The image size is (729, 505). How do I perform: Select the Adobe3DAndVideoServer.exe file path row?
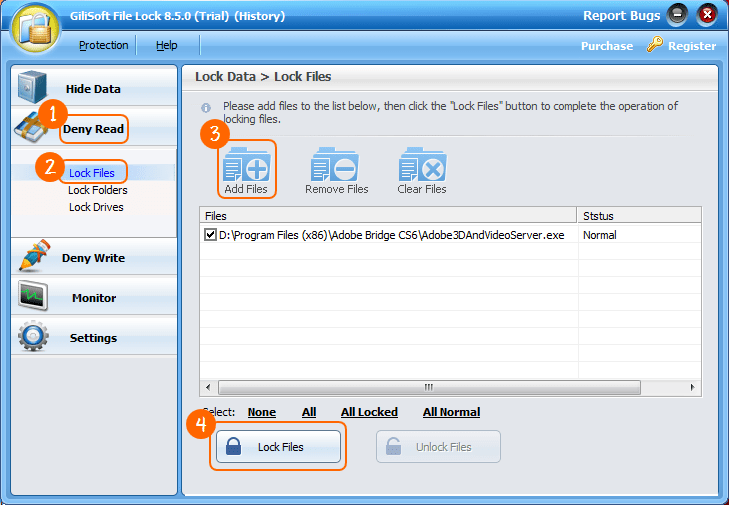pyautogui.click(x=391, y=235)
